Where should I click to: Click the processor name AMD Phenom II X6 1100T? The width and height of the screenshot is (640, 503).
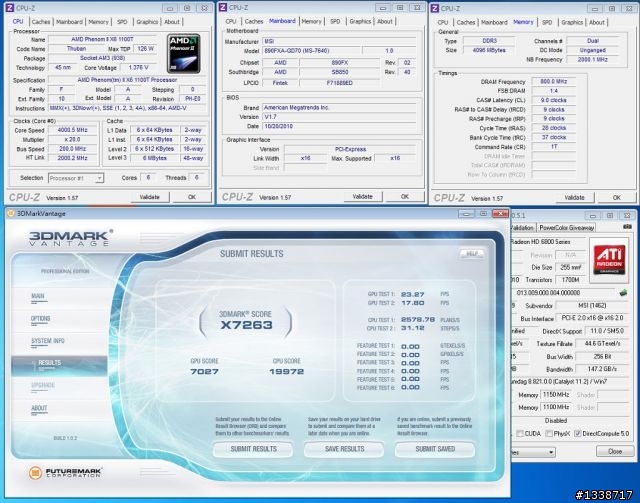click(x=102, y=40)
